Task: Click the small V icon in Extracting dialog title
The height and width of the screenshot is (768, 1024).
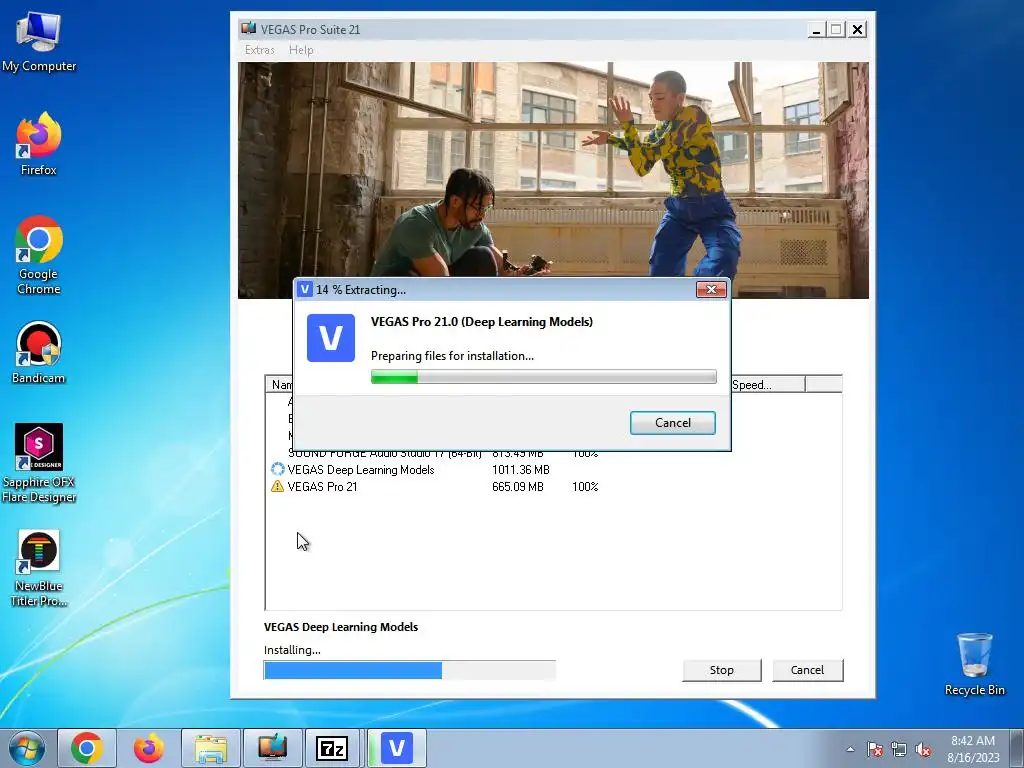Action: [x=305, y=289]
